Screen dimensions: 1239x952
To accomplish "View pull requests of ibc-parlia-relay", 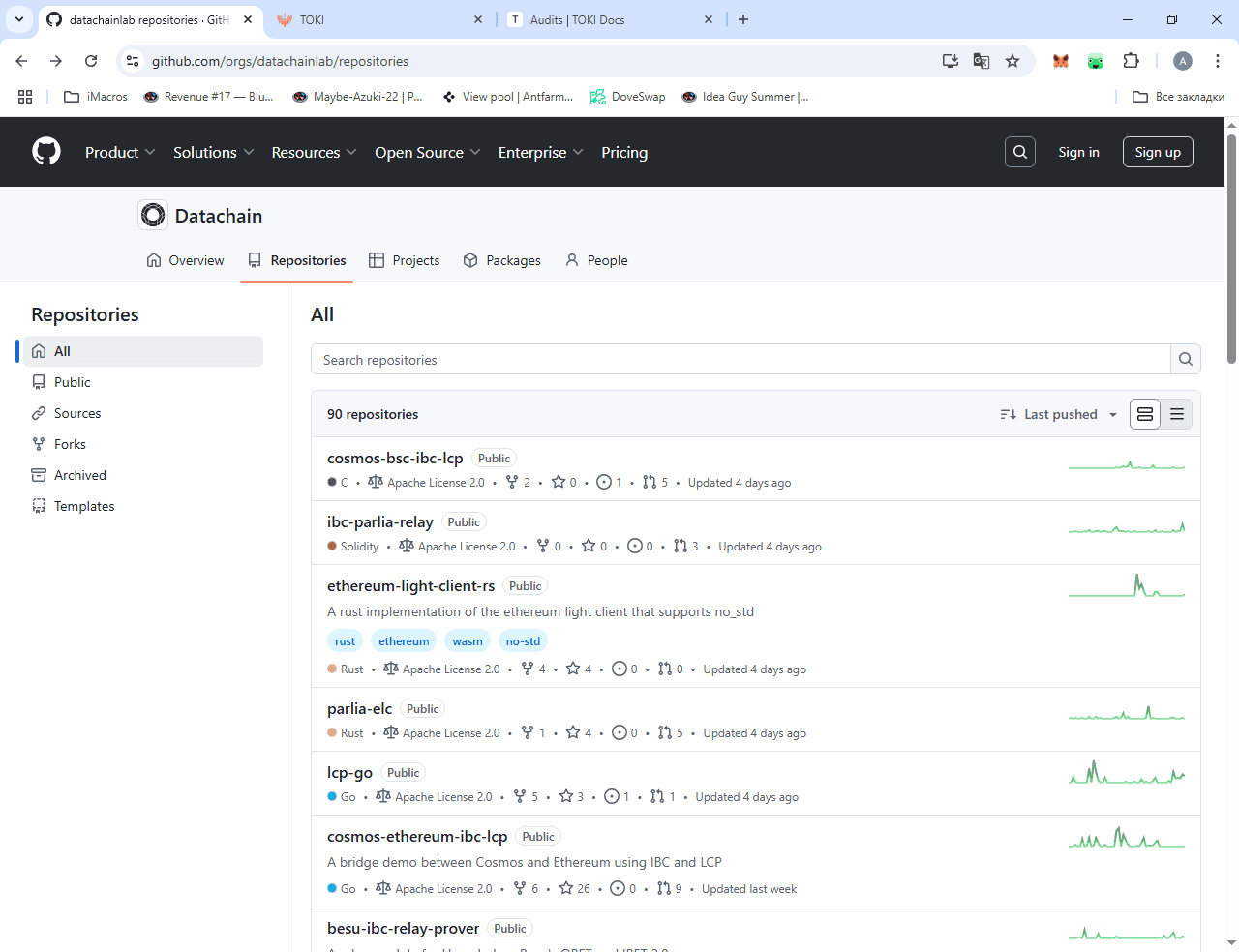I will point(686,546).
